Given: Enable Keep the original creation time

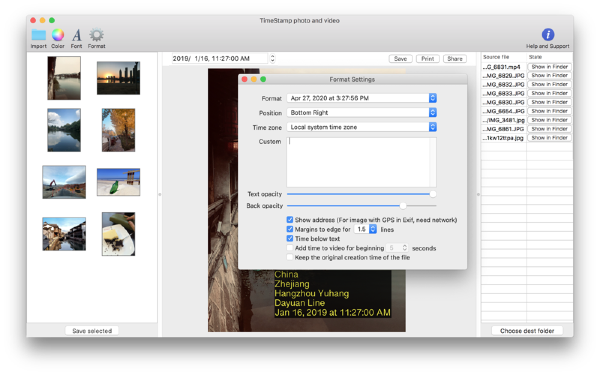Looking at the screenshot, I should point(290,257).
